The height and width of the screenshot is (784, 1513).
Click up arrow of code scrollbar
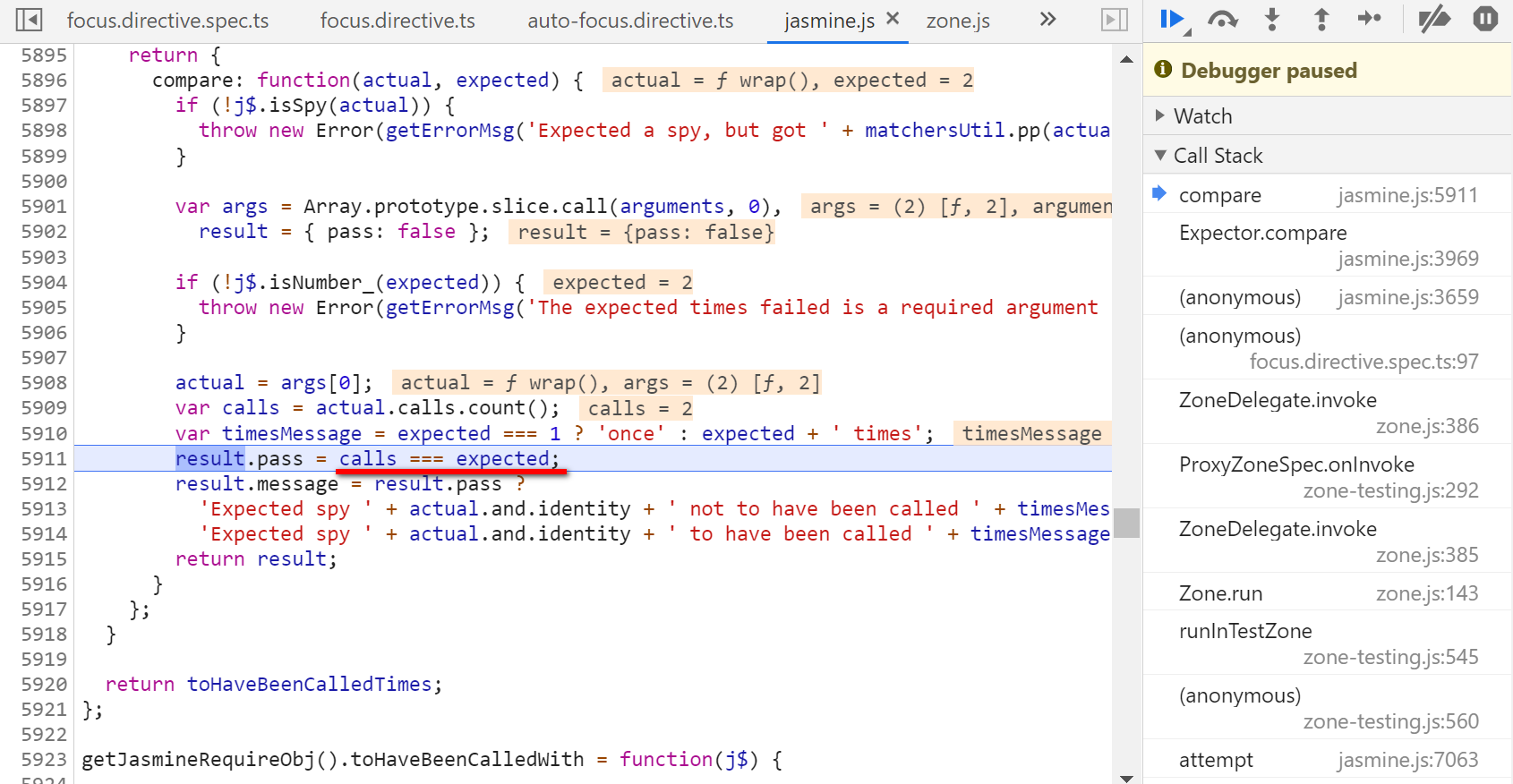point(1126,59)
